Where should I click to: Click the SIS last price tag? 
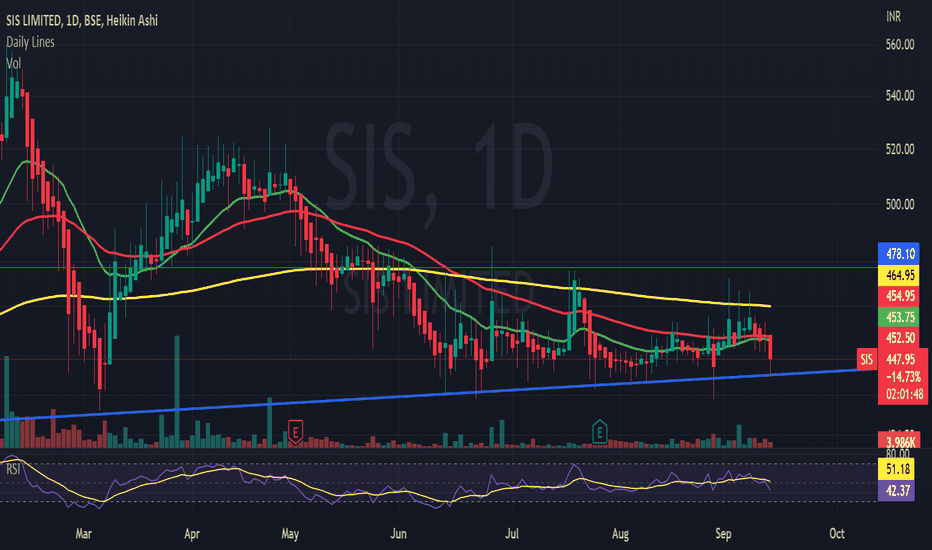[x=867, y=359]
